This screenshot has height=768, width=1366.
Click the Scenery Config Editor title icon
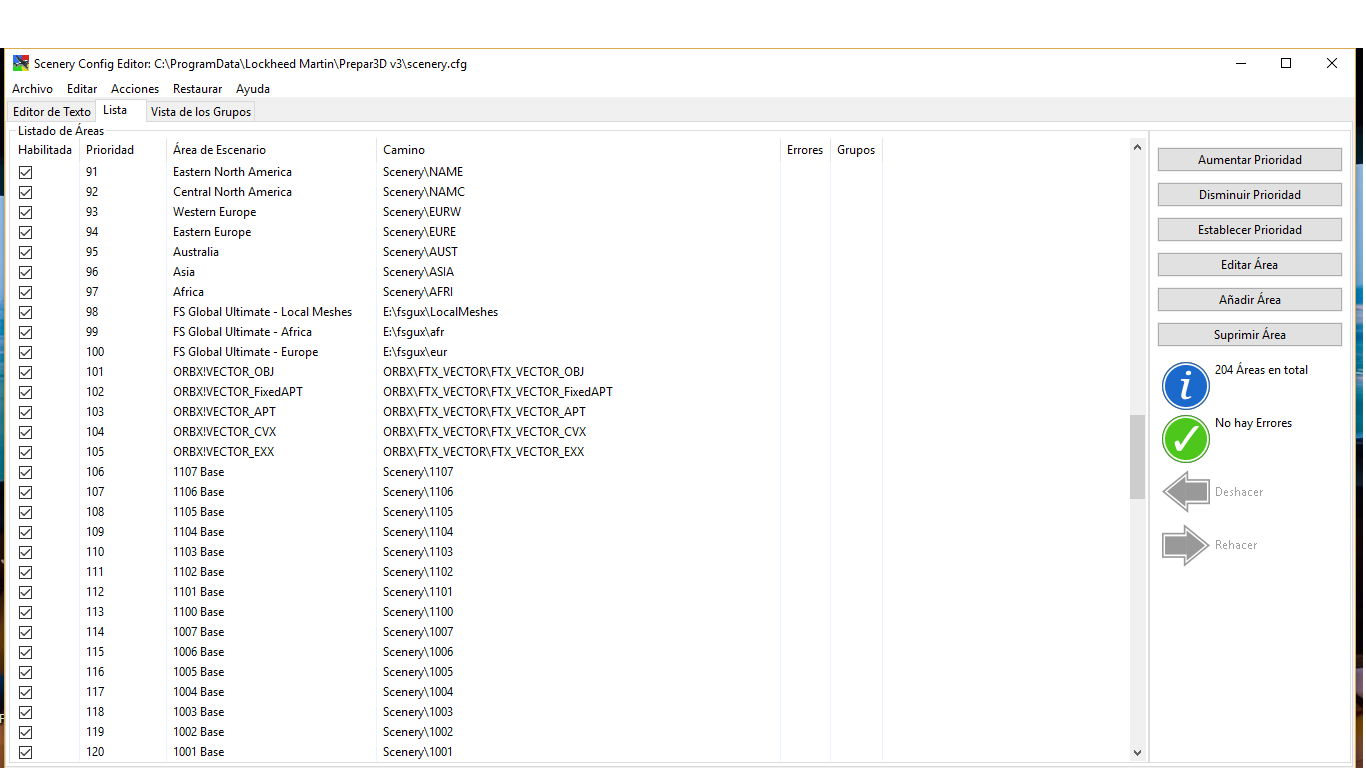[x=20, y=63]
